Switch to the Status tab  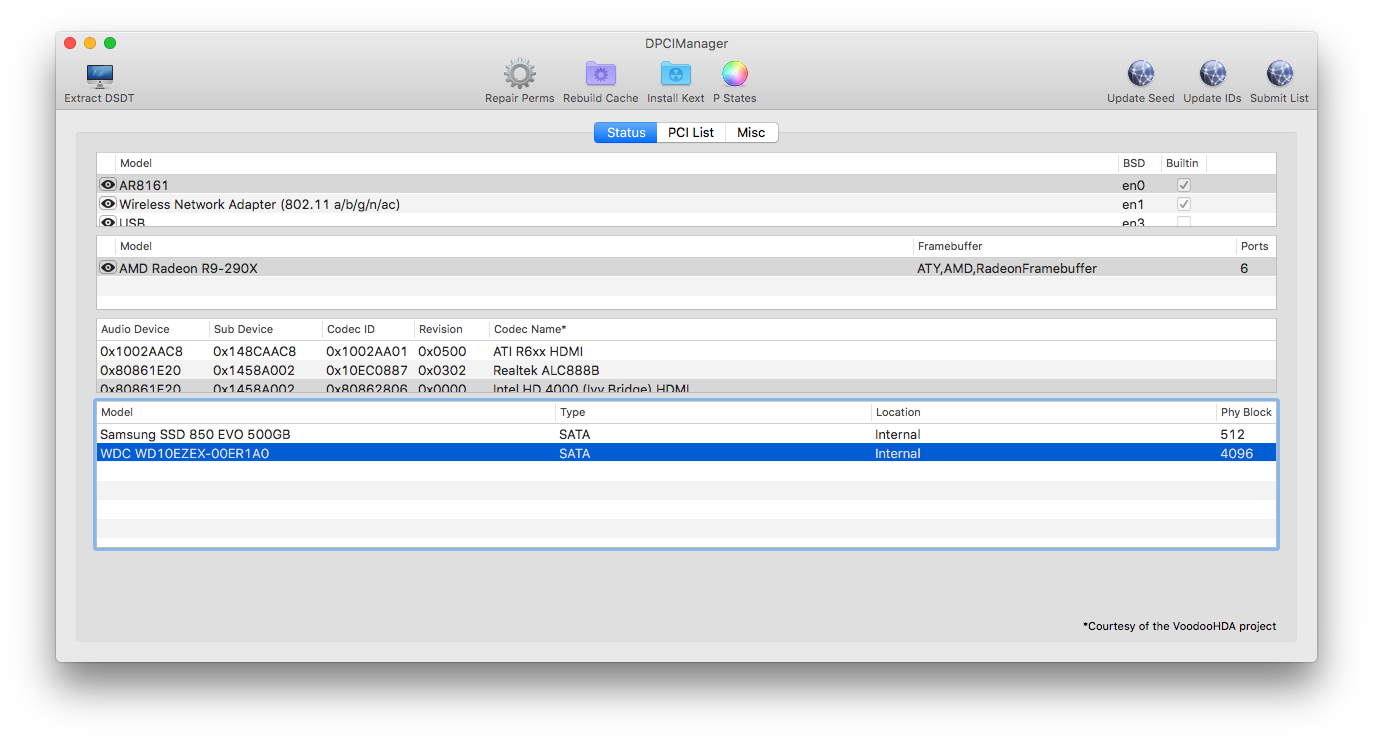(626, 132)
